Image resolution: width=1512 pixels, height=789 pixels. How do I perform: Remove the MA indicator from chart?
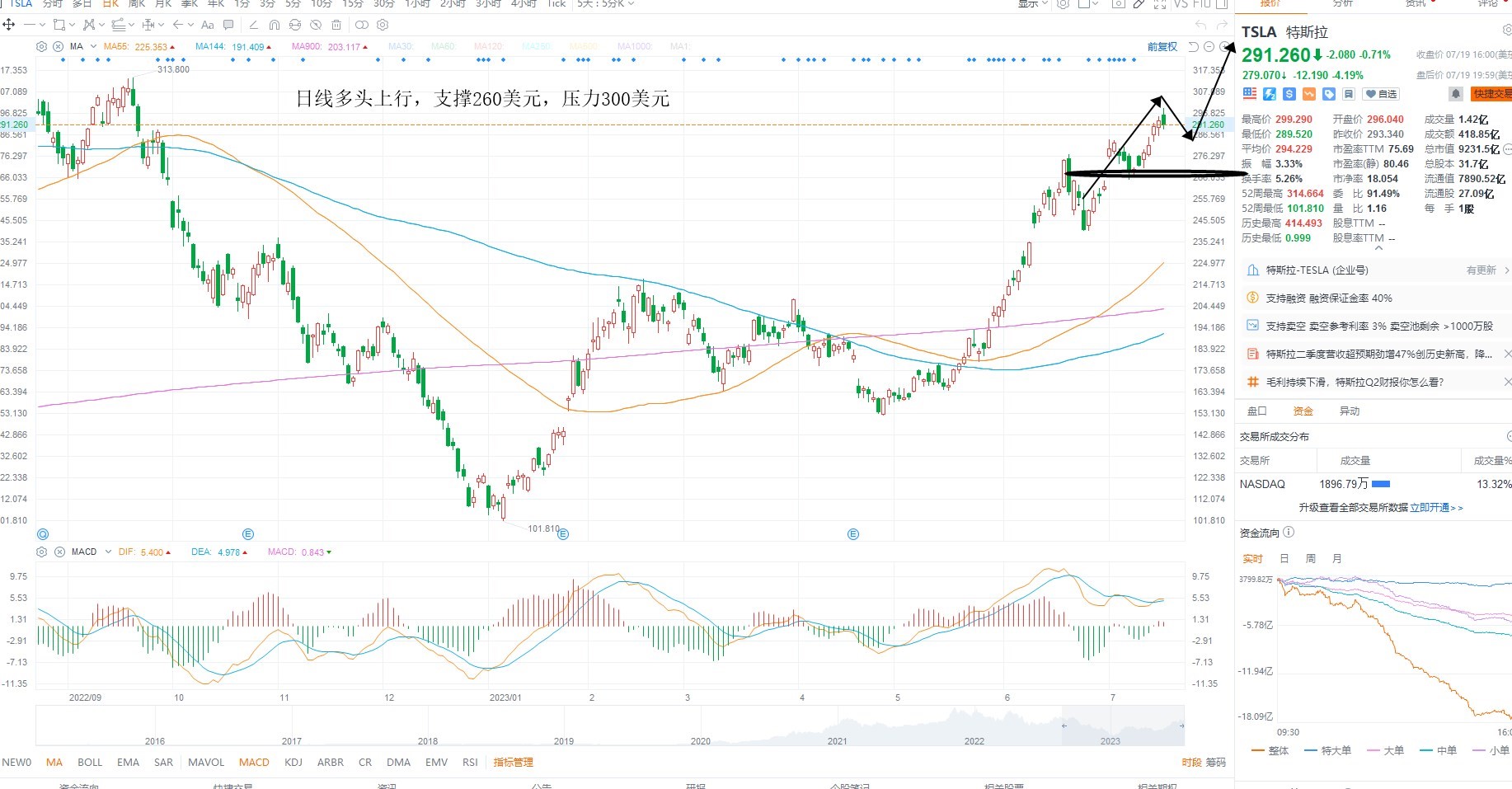[x=59, y=46]
